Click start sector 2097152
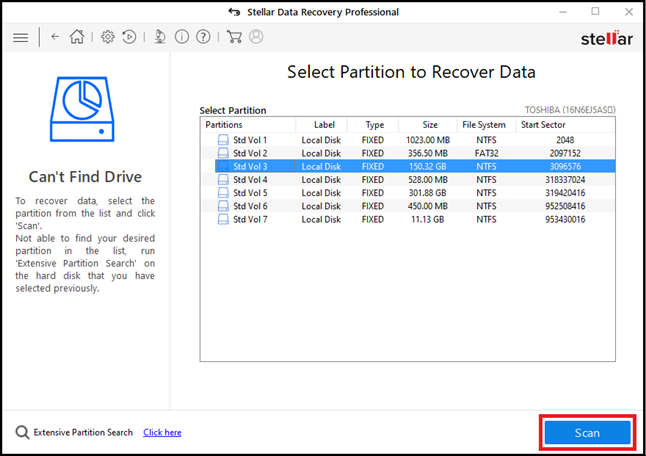This screenshot has height=456, width=646. click(x=565, y=153)
